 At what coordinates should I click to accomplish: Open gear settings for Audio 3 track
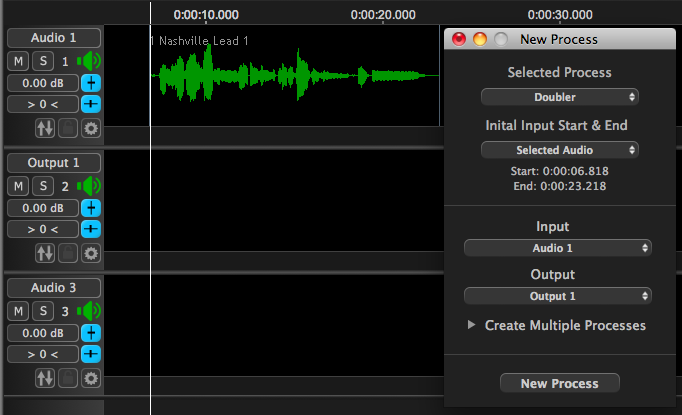pos(91,378)
